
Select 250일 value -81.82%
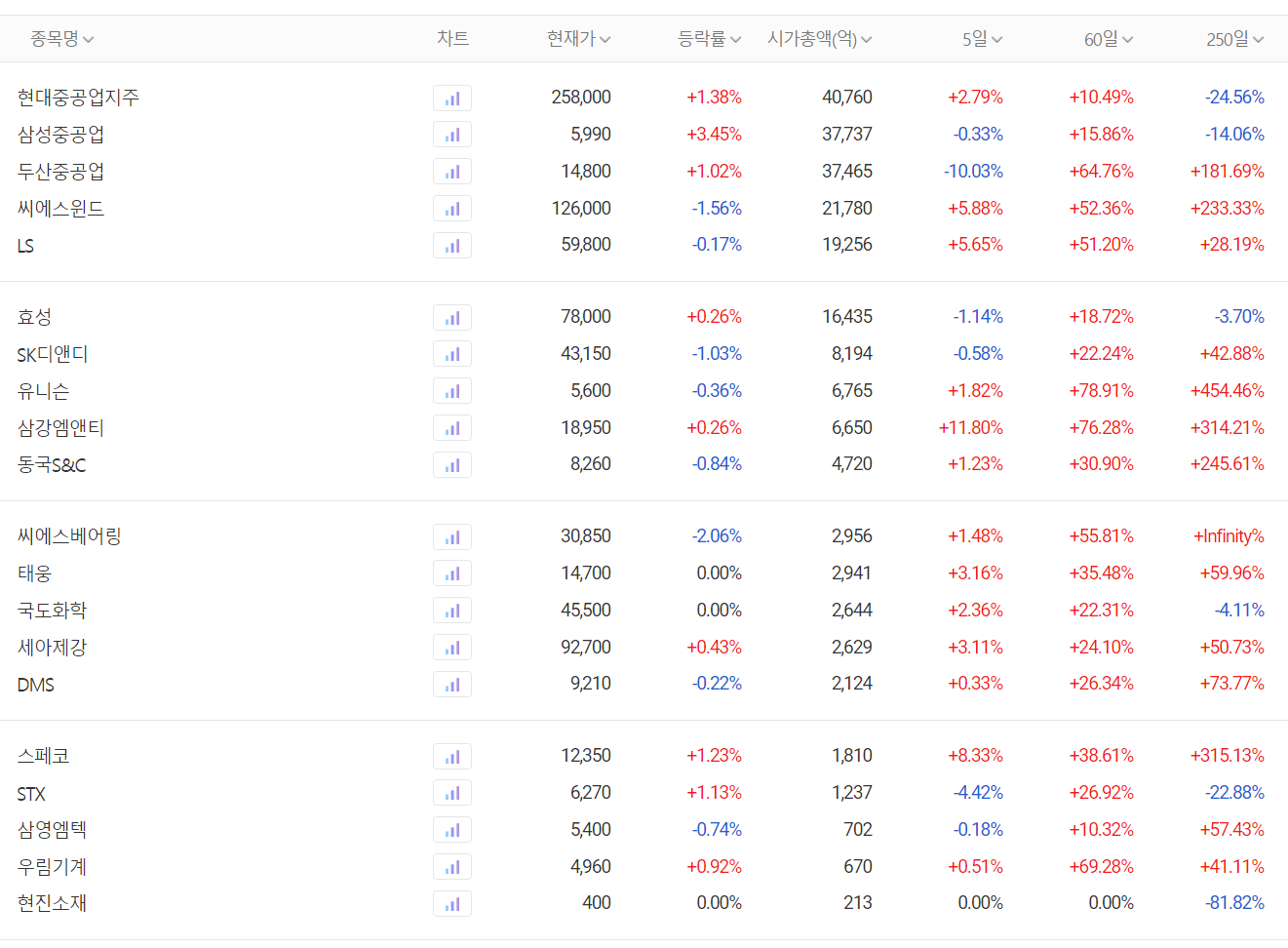[1234, 903]
